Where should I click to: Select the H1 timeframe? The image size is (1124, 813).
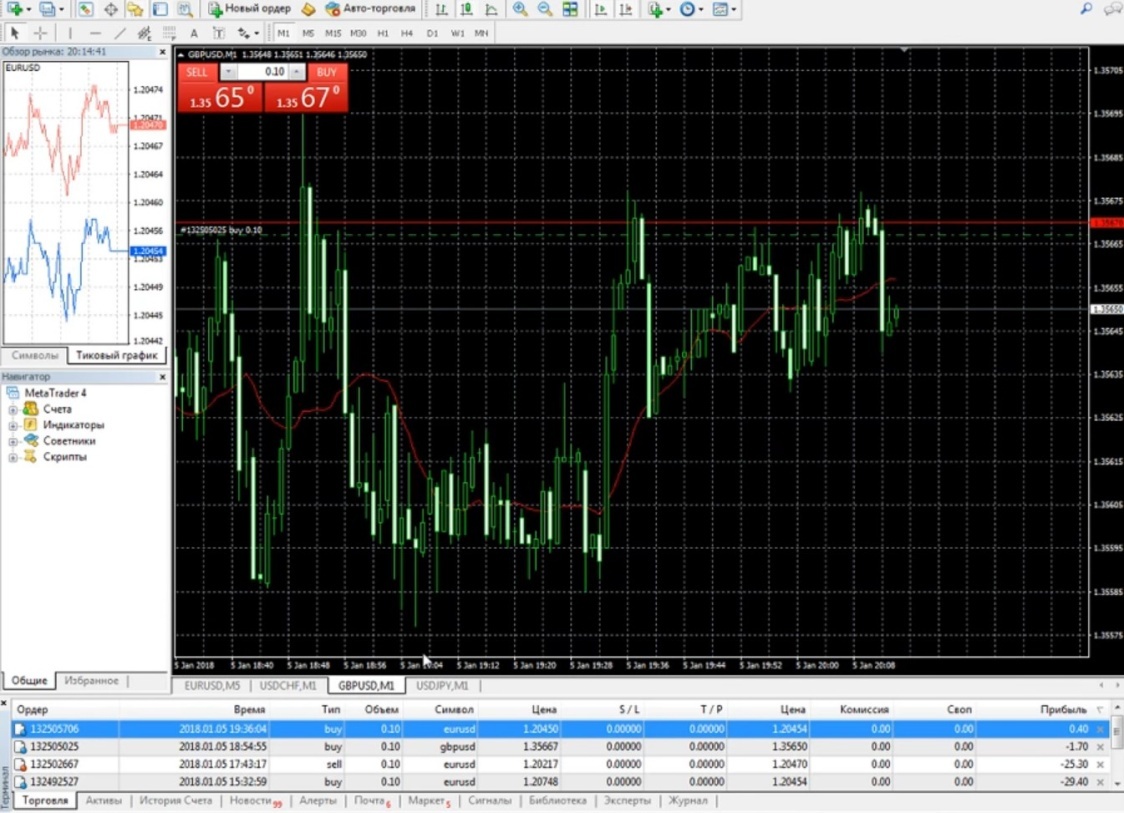click(383, 33)
